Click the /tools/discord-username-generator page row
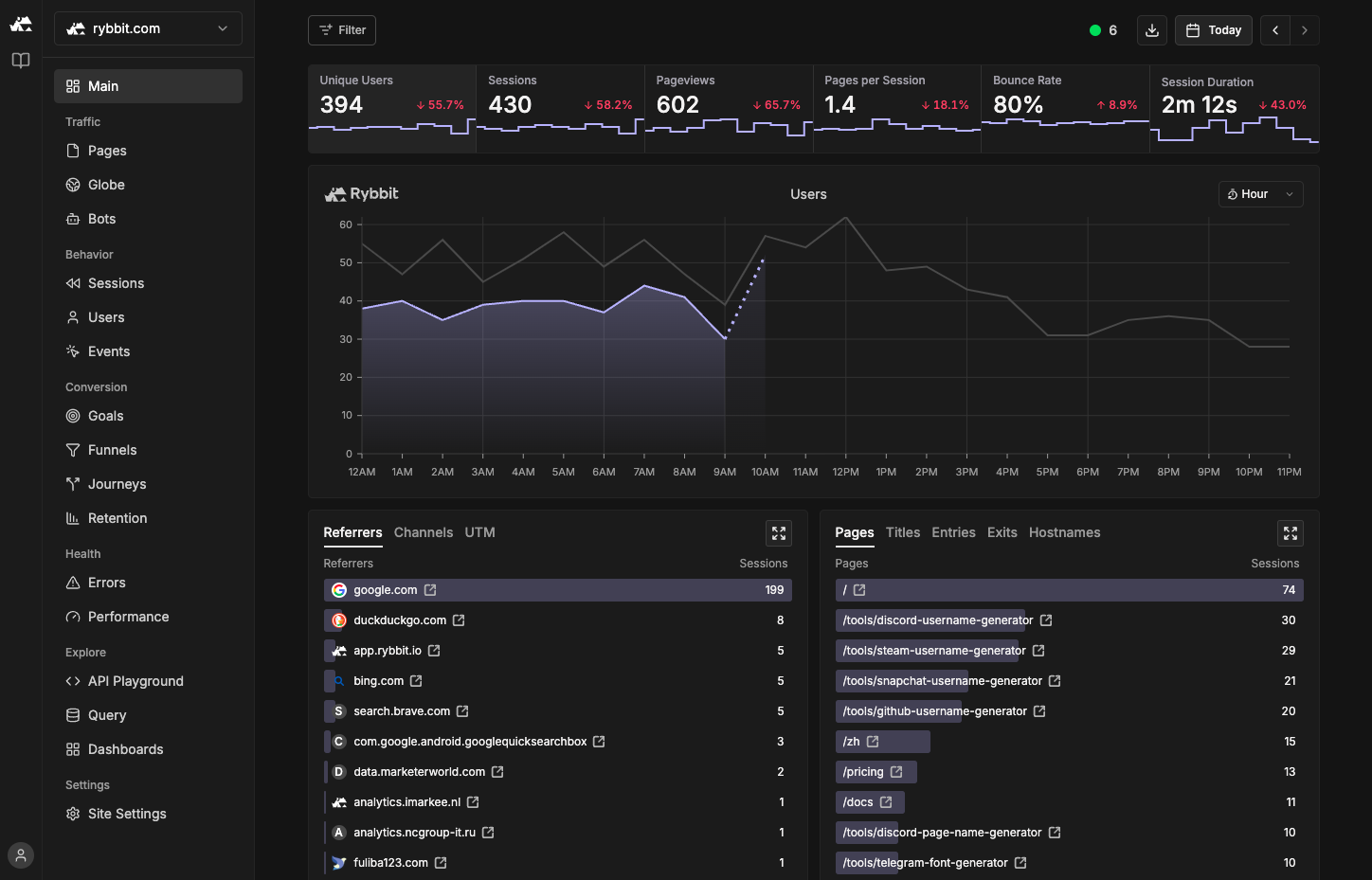Image resolution: width=1372 pixels, height=880 pixels. pos(1070,620)
